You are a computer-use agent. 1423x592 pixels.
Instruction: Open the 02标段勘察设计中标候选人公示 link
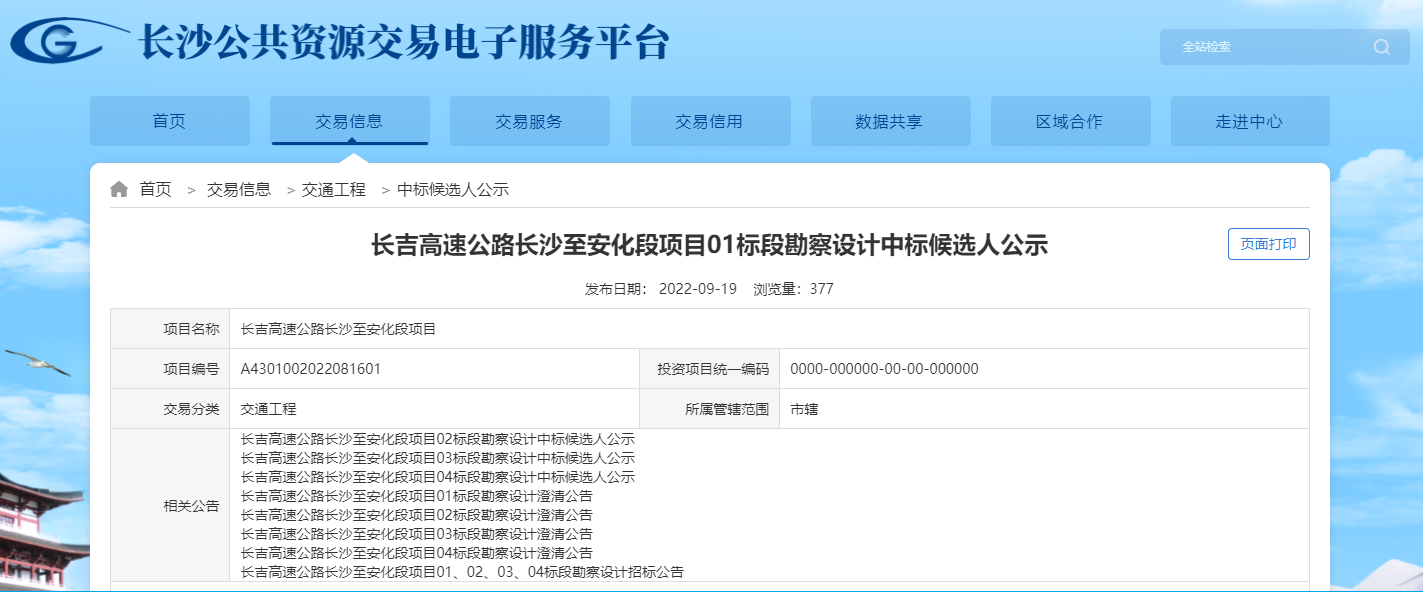tap(438, 439)
